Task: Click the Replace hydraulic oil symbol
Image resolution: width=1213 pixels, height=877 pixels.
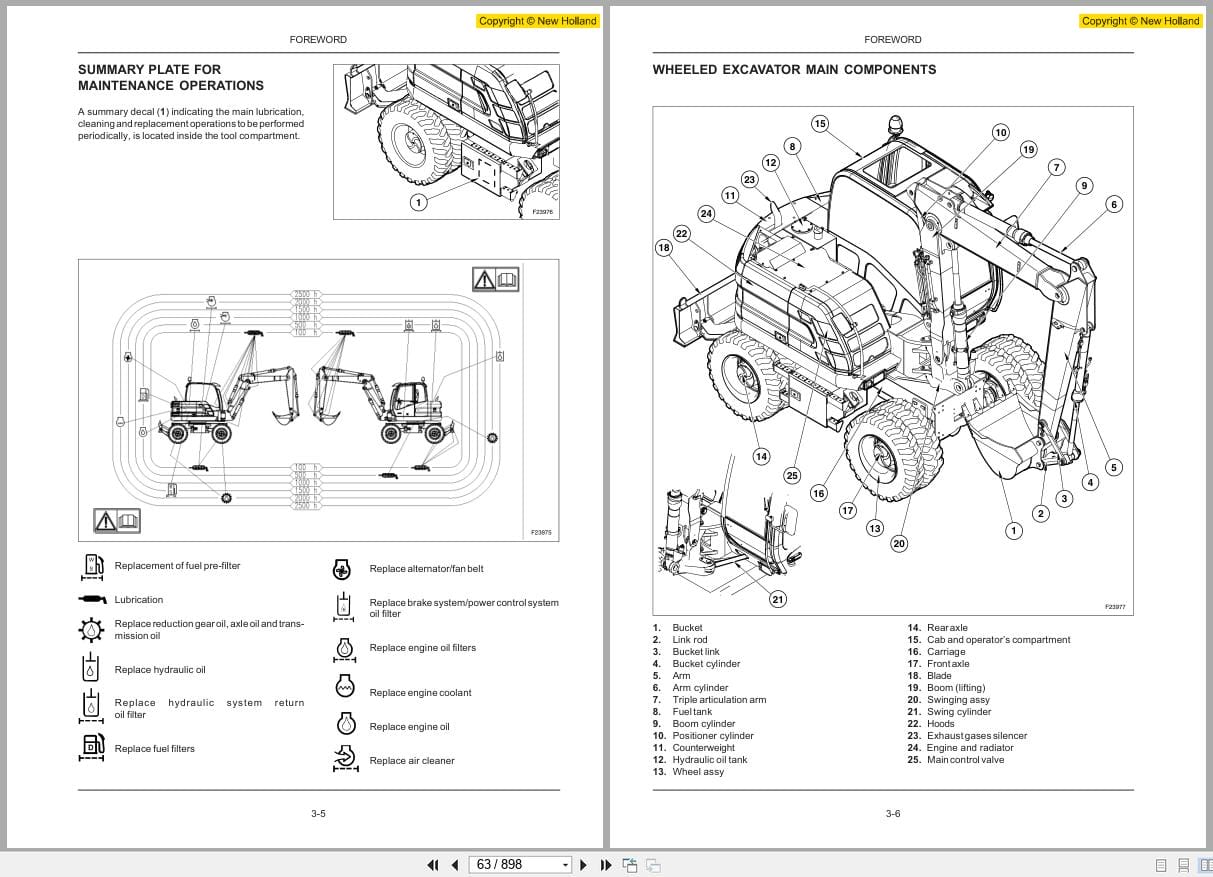Action: [x=92, y=668]
